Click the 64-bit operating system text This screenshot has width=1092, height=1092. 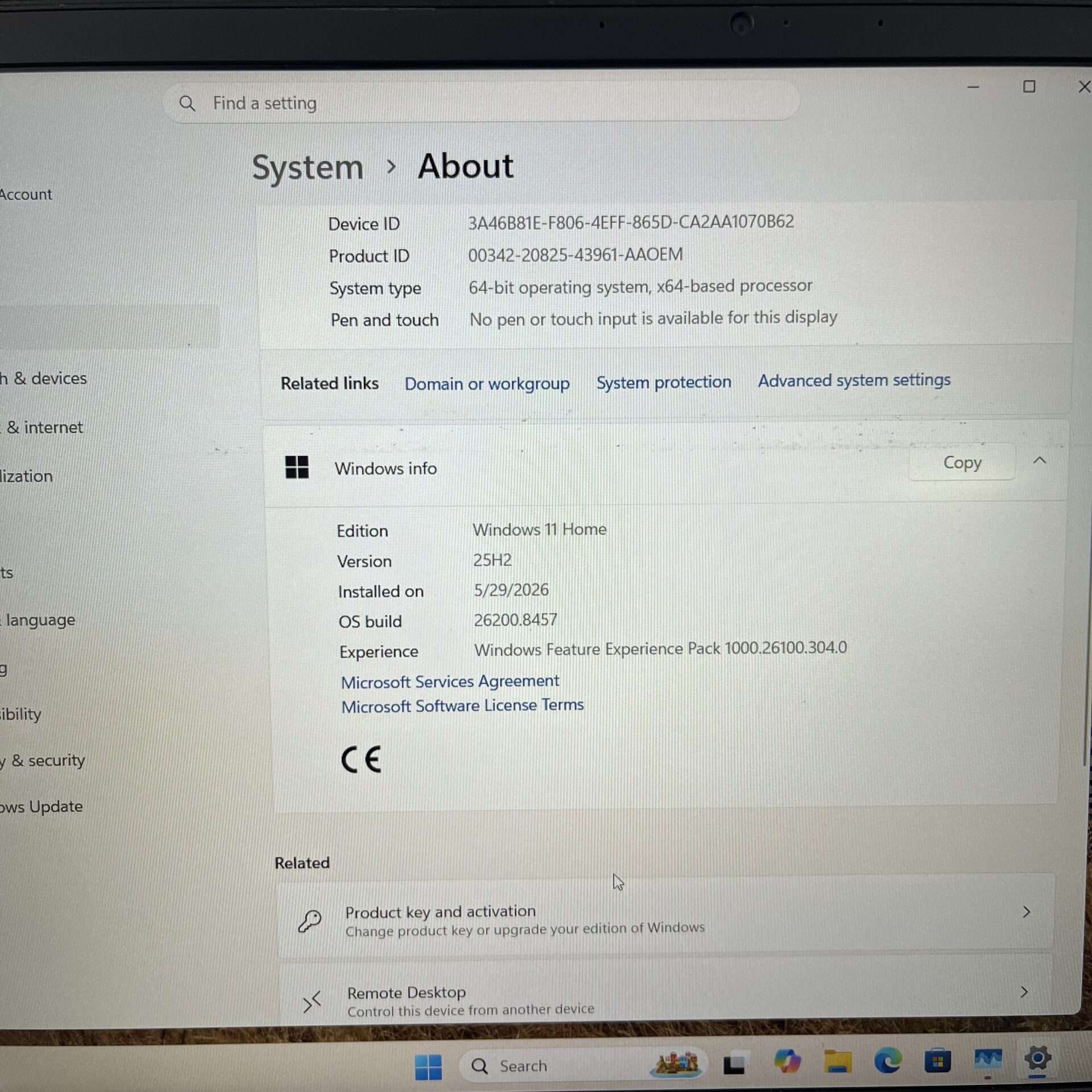640,287
